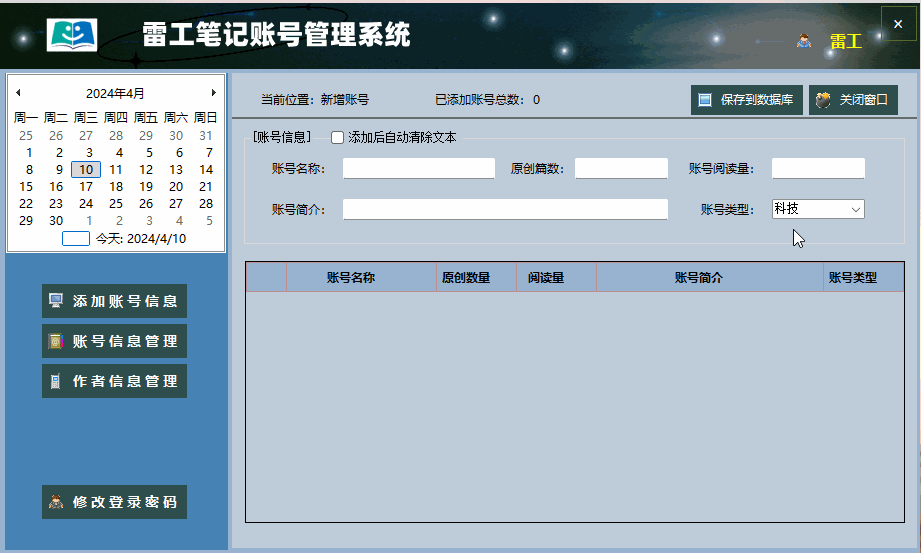Click the 2024年4月 calendar title
Screen dimensions: 921x553
pyautogui.click(x=115, y=93)
